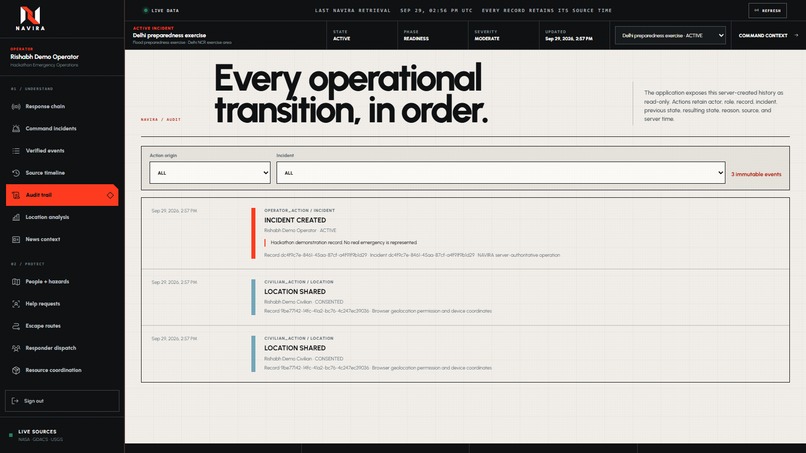The image size is (806, 453).
Task: Click the Live Sources status indicator
Action: 11,435
